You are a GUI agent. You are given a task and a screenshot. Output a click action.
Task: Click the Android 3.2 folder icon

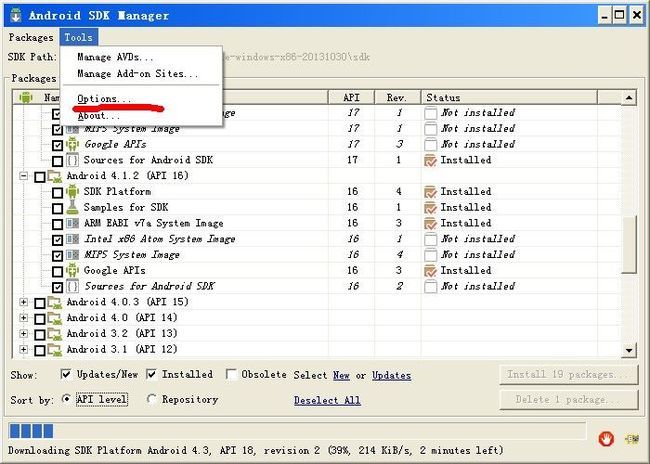(55, 334)
